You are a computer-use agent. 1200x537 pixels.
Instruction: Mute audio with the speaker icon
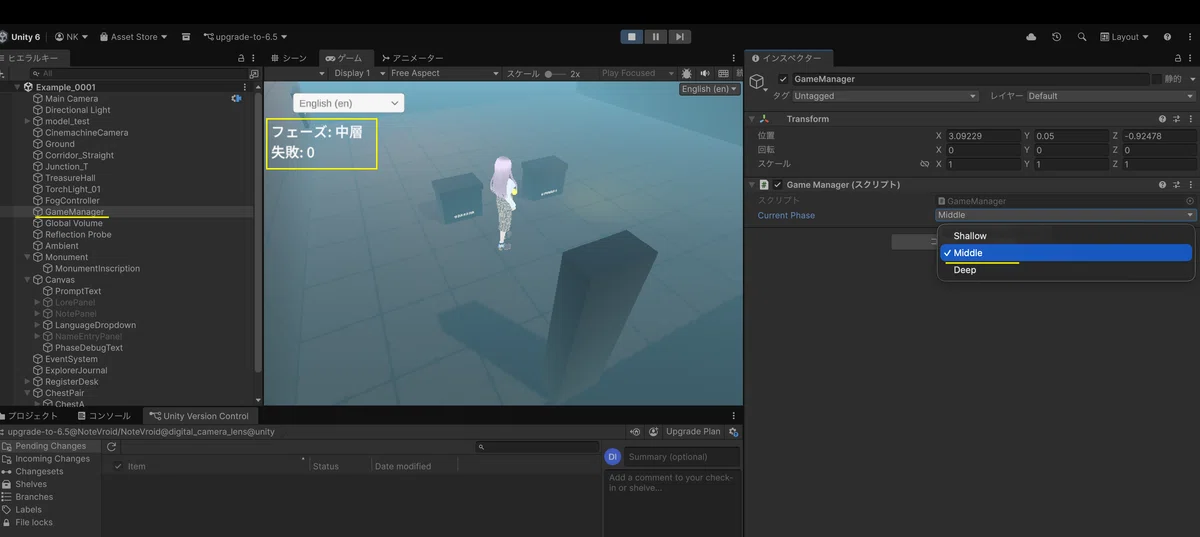(704, 73)
